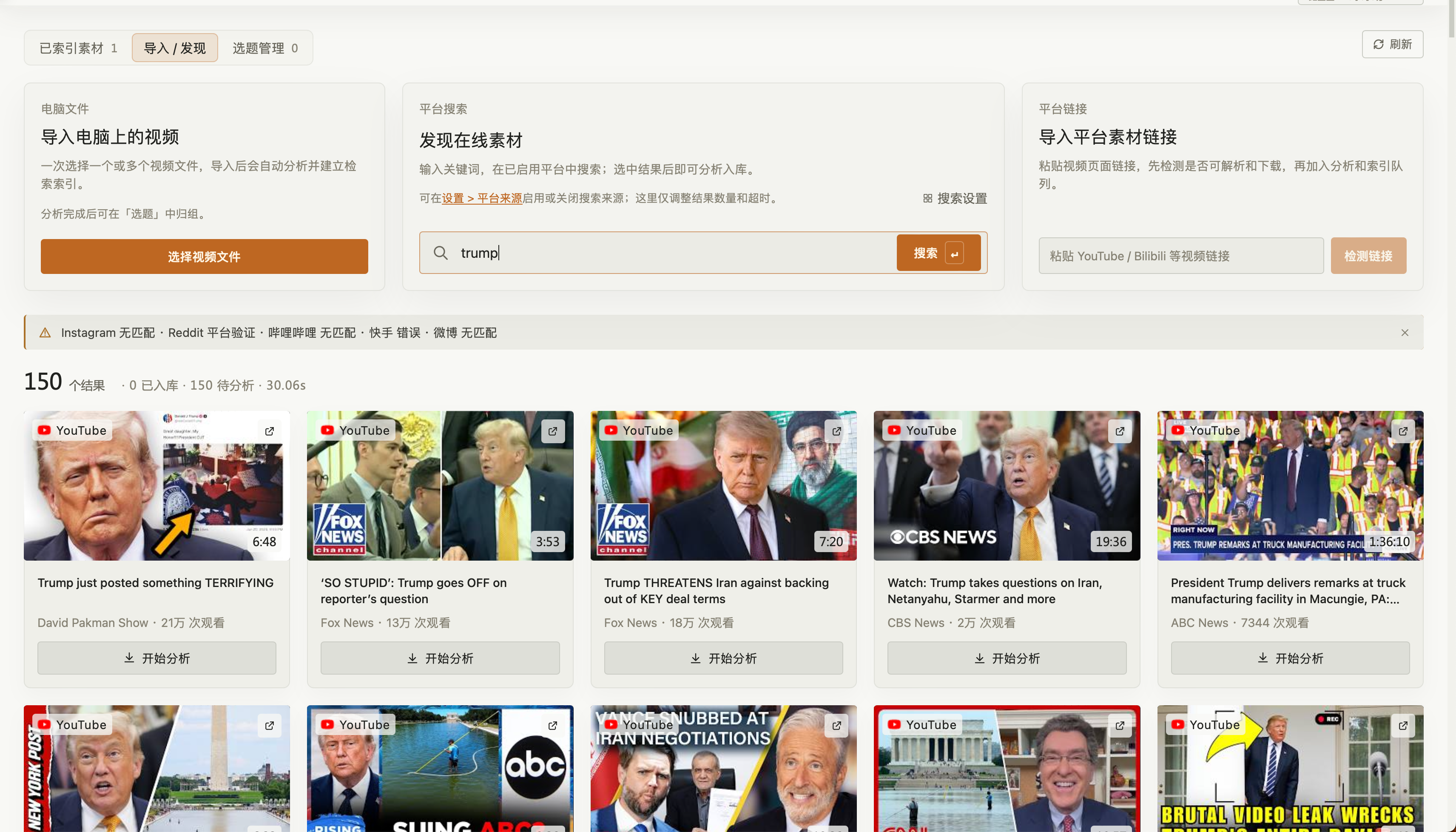Image resolution: width=1456 pixels, height=832 pixels.
Task: Open external link on Trump THREATENS Iran video
Action: click(836, 431)
